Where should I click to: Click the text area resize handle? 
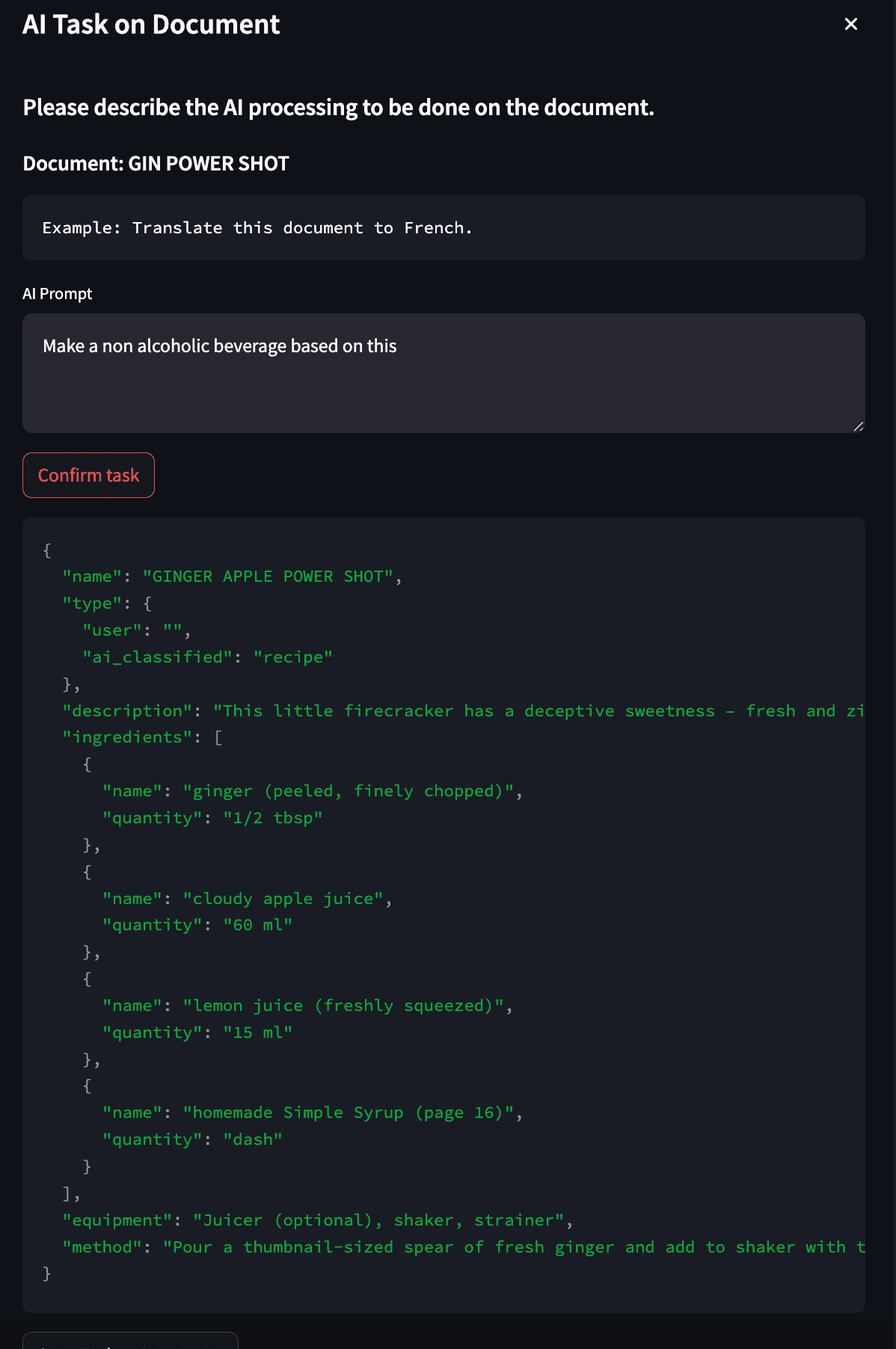pyautogui.click(x=858, y=426)
